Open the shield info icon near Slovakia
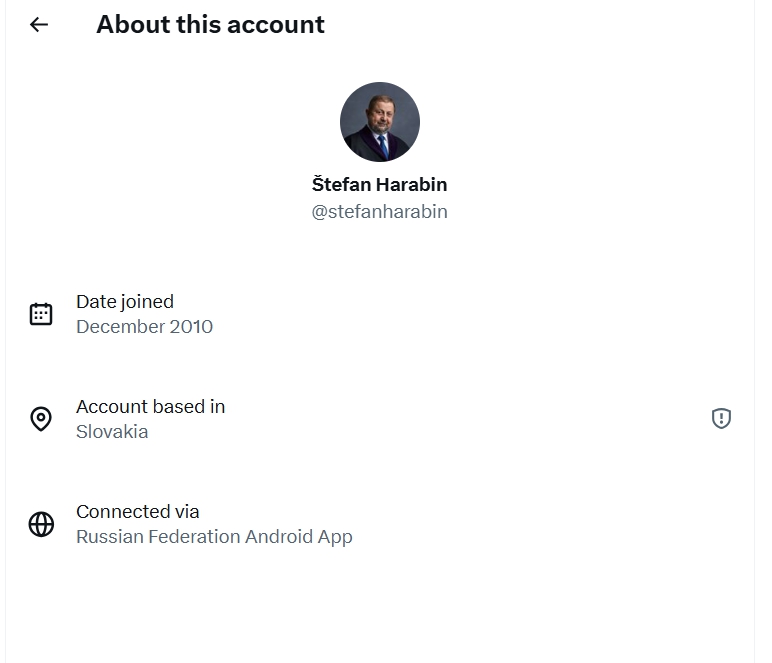Viewport: 772px width, 663px height. tap(721, 419)
